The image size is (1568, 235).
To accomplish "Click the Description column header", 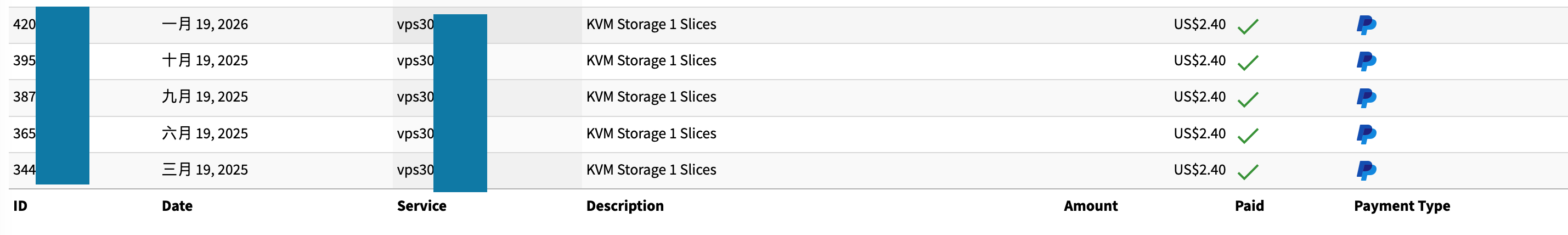I will 624,206.
